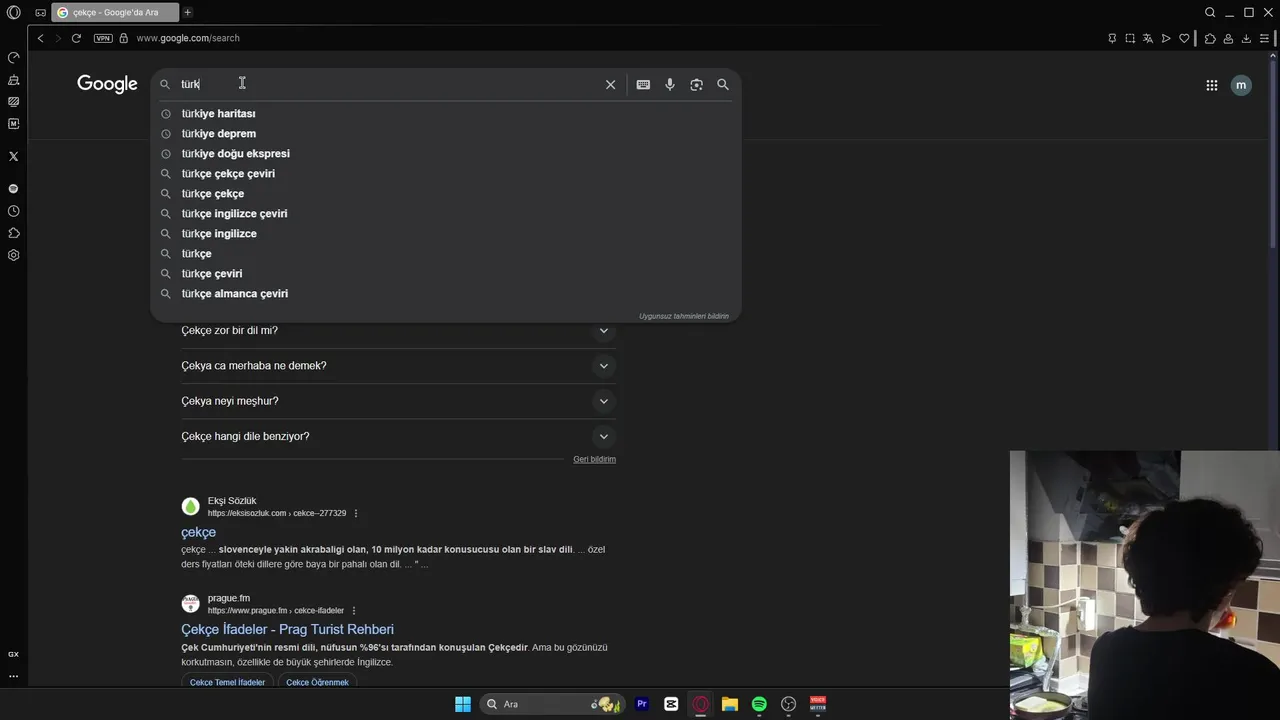Open File Explorer from the taskbar

point(730,704)
